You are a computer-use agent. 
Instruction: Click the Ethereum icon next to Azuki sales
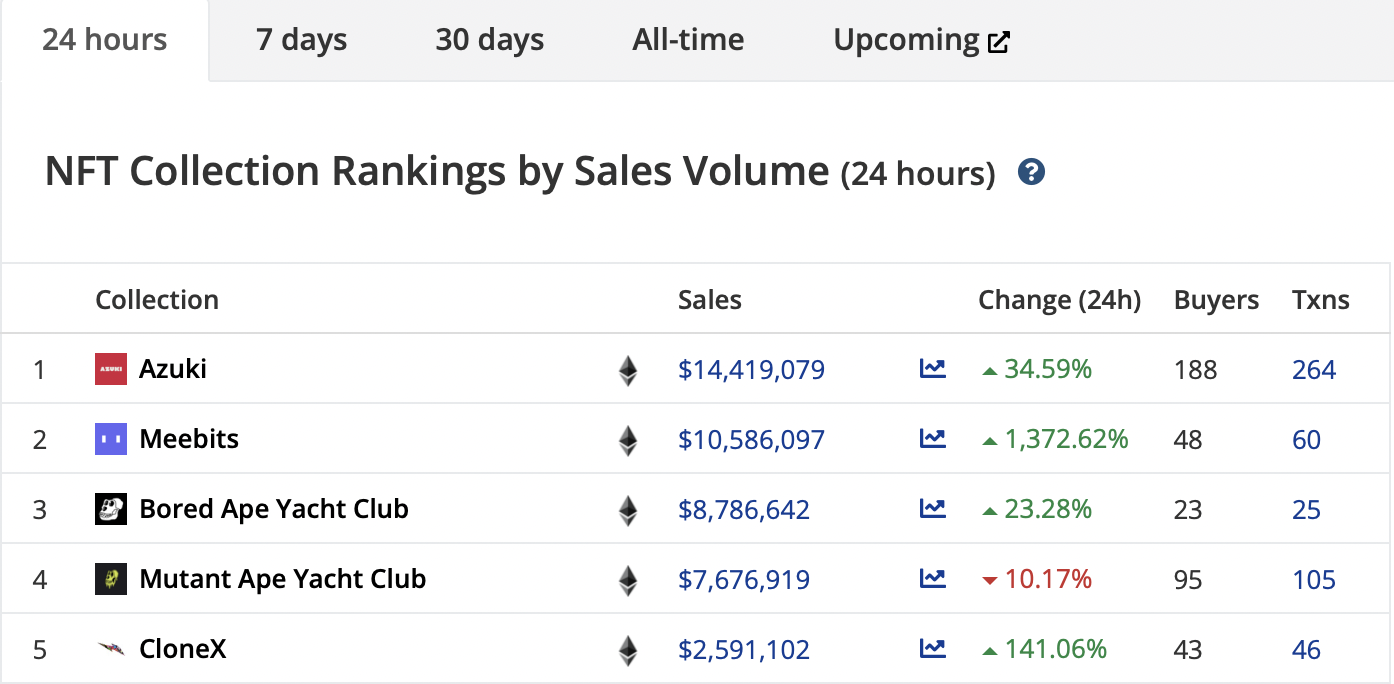click(627, 368)
